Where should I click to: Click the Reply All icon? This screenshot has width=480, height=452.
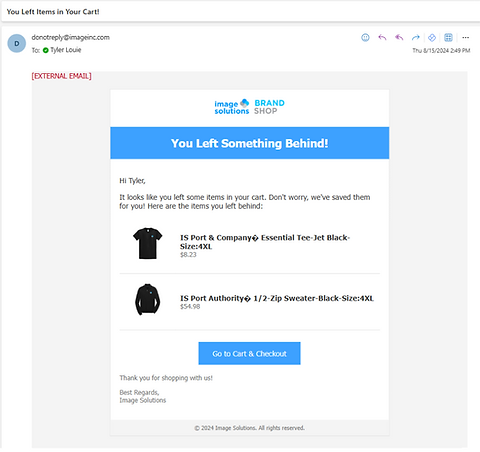399,38
